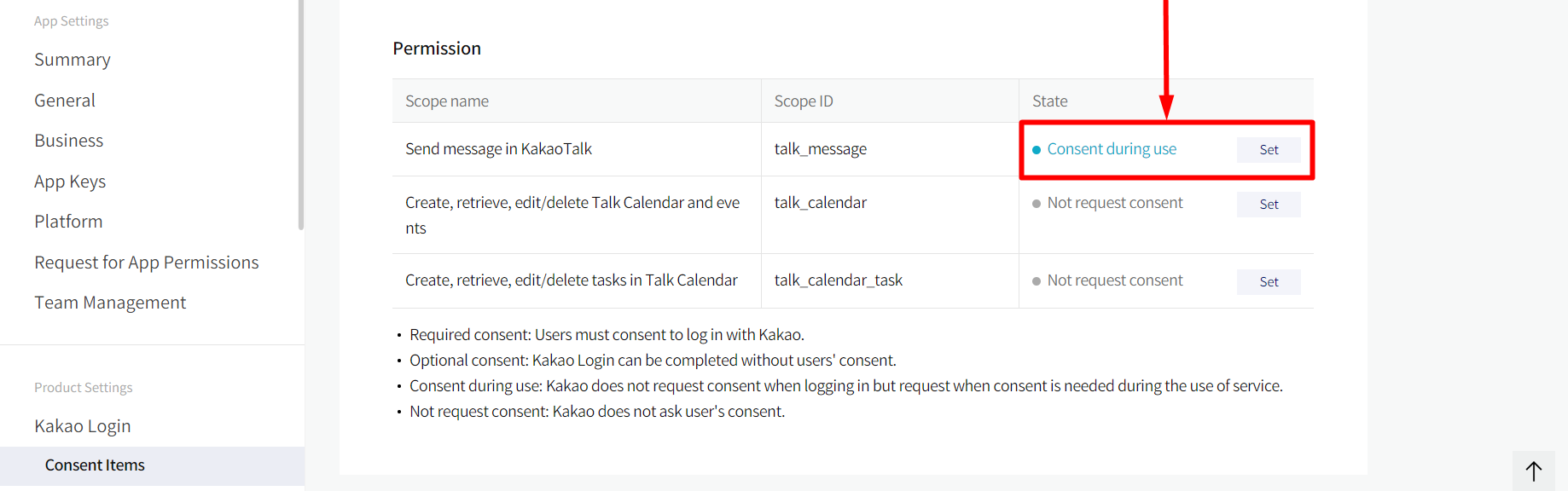
Task: Click the talk_calendar_task scope ID text
Action: coord(839,280)
